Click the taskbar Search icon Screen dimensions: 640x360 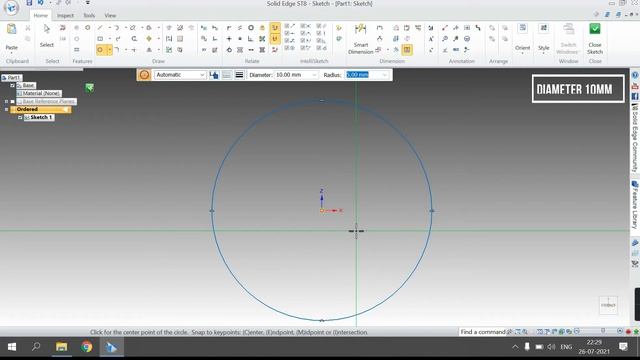[36, 347]
